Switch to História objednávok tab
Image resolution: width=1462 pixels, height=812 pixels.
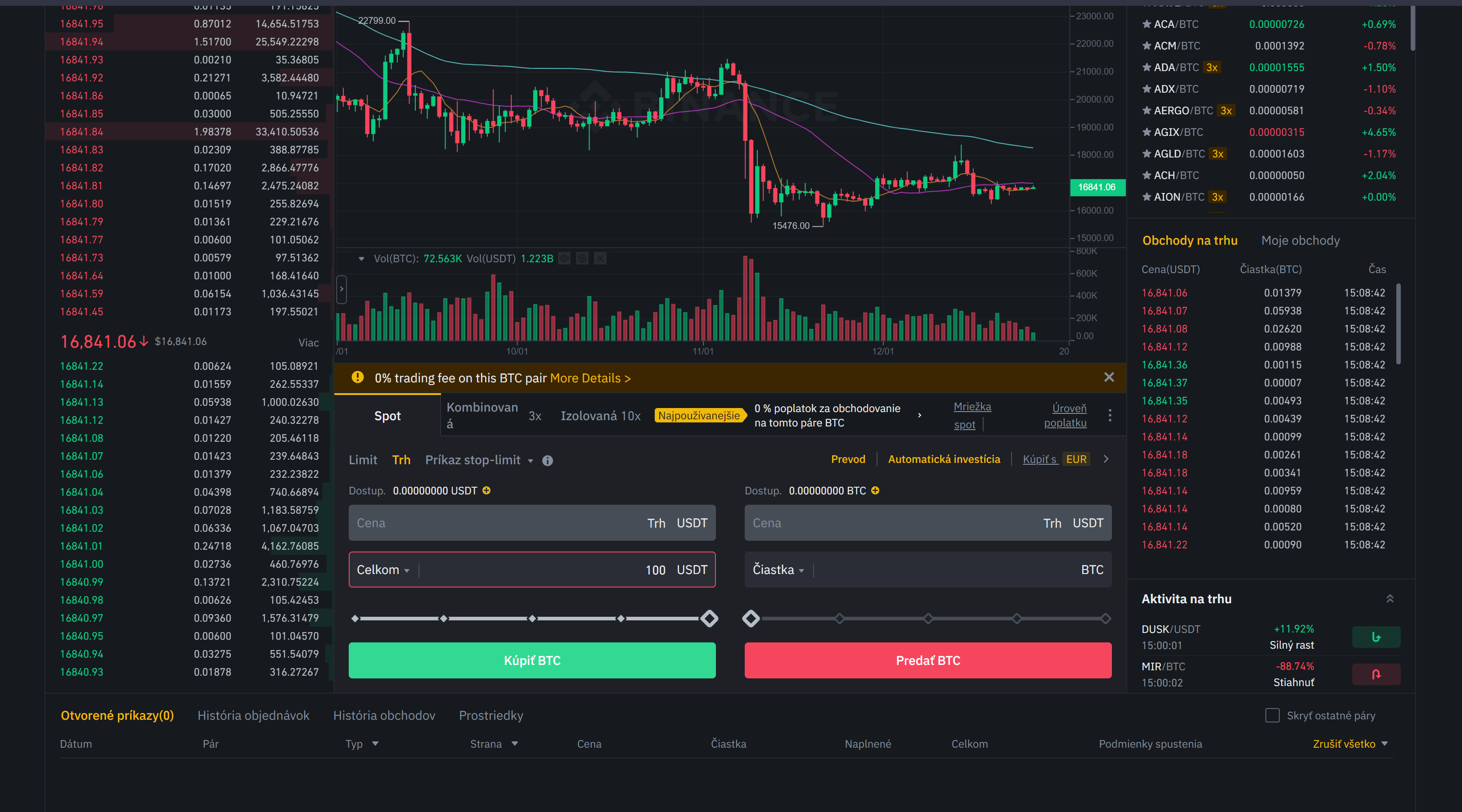click(x=253, y=715)
